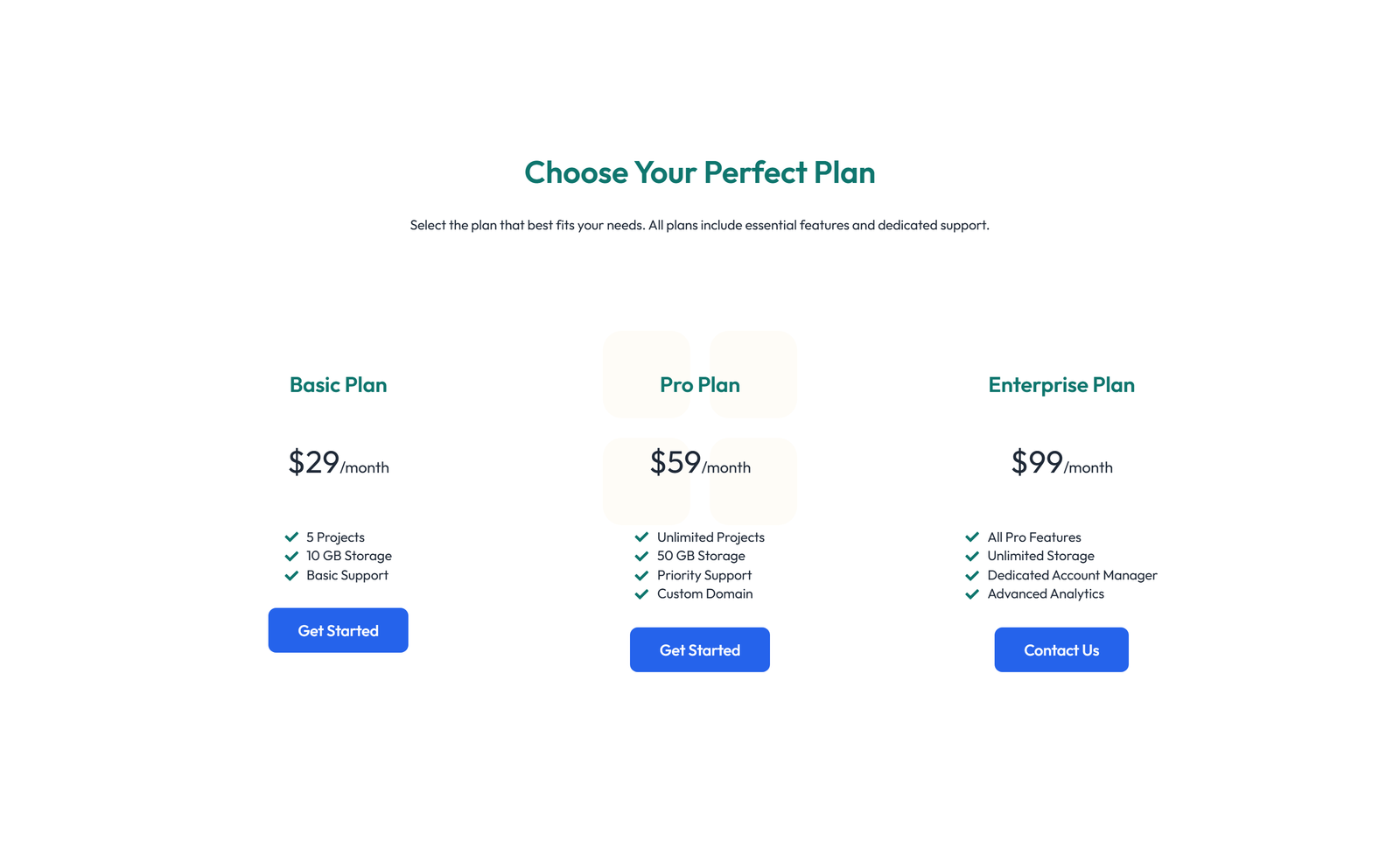The width and height of the screenshot is (1400, 856).
Task: Click the $99/month price text
Action: click(x=1060, y=464)
